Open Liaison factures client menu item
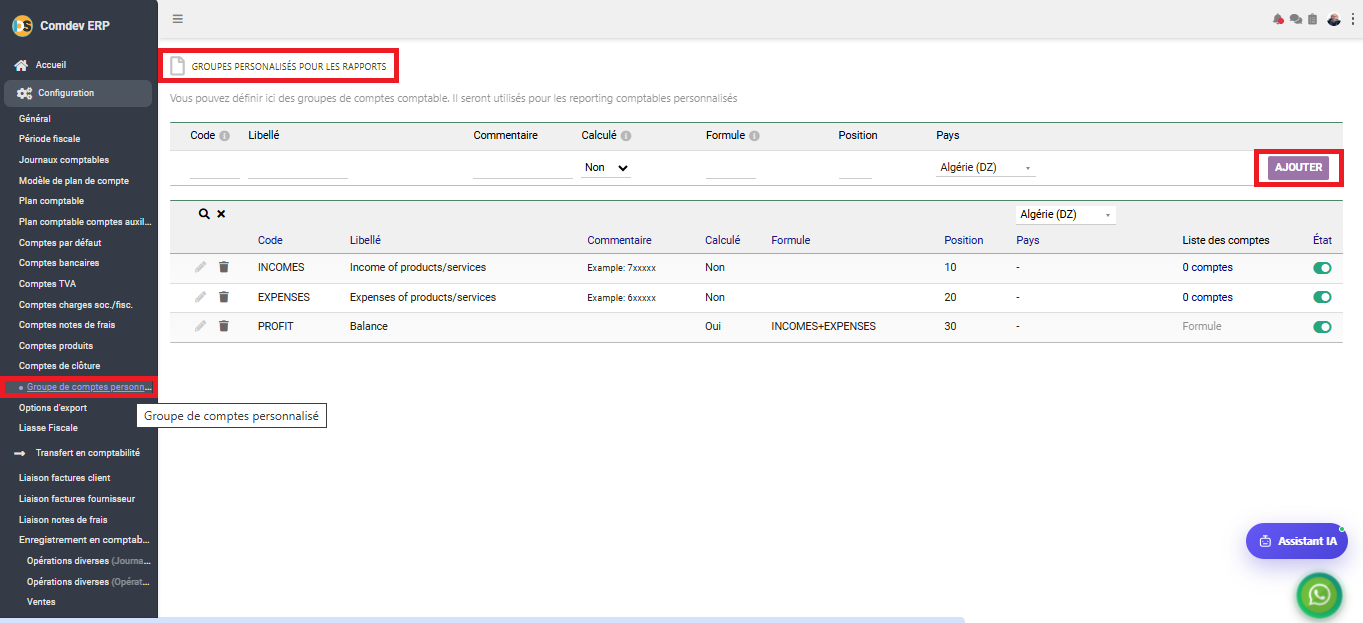The width and height of the screenshot is (1363, 623). coord(65,478)
